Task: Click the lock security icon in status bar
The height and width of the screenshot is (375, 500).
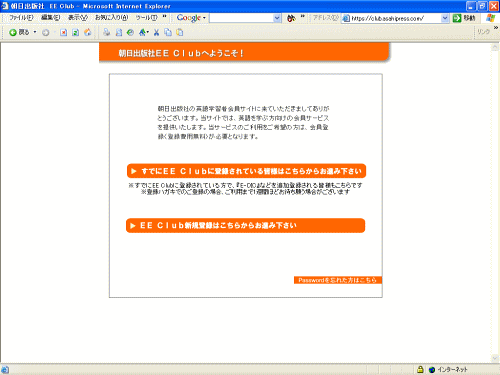Action: [420, 369]
